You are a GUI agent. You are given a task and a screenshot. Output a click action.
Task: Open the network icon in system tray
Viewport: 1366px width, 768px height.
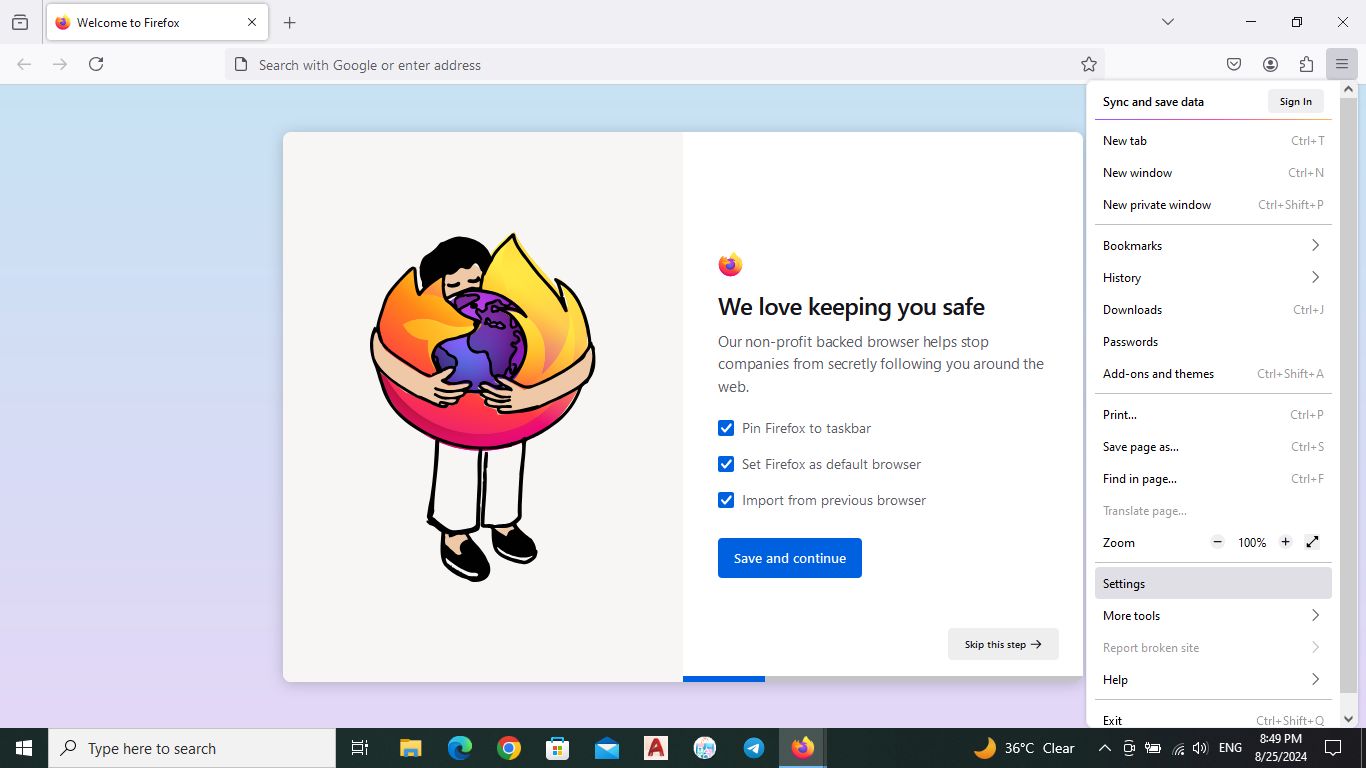1177,748
